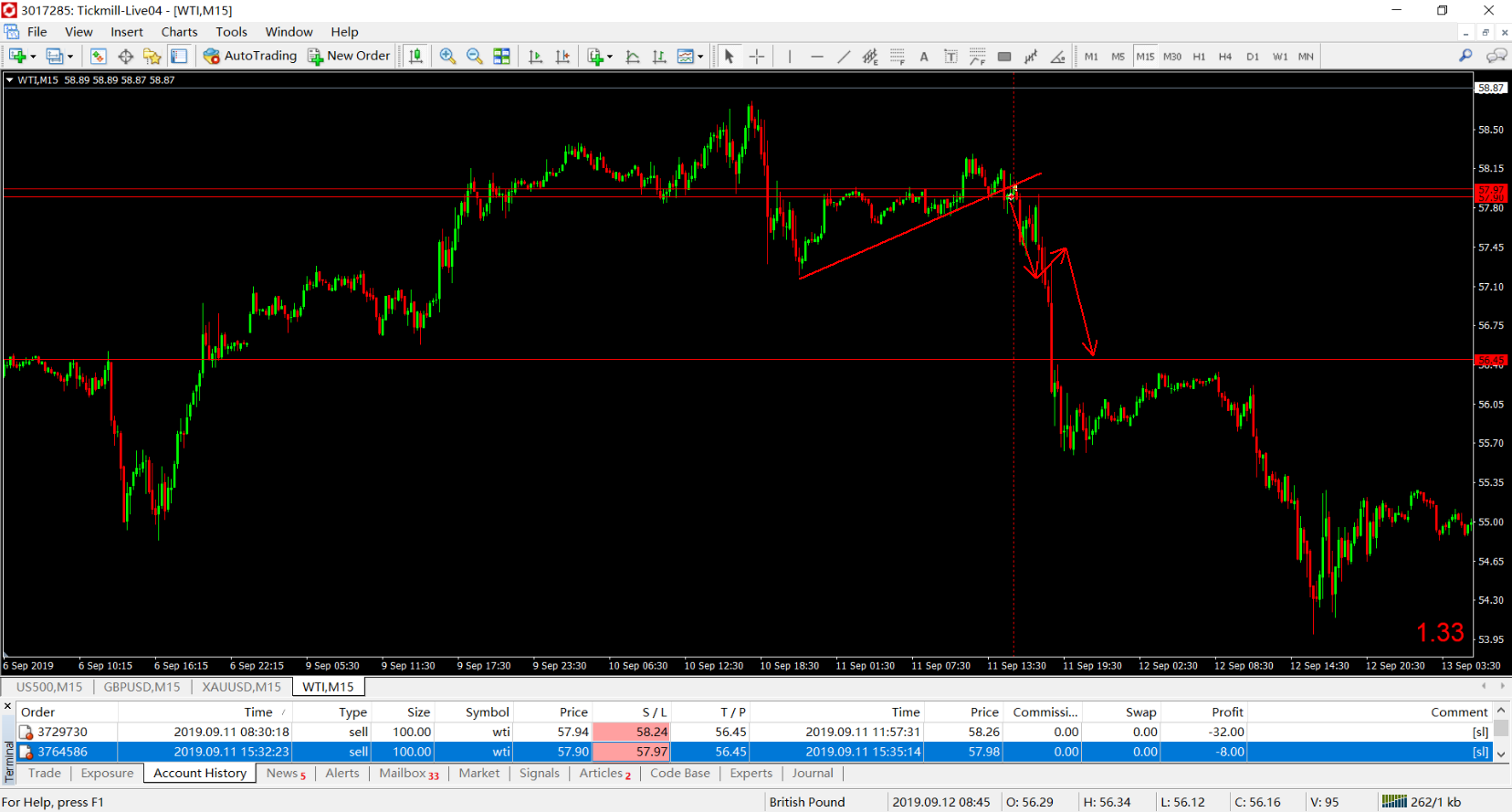Select the Rectangle shape tool
Viewport: 1512px width, 812px height.
pyautogui.click(x=1004, y=57)
